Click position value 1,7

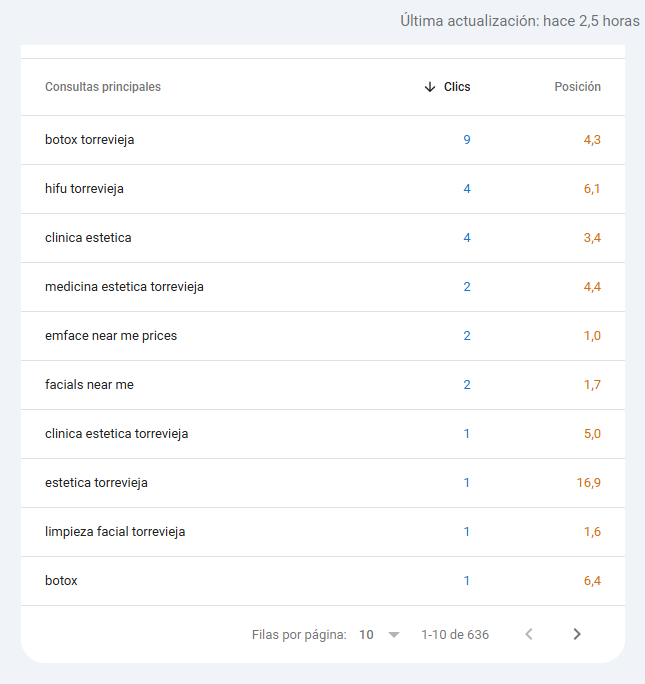[592, 385]
